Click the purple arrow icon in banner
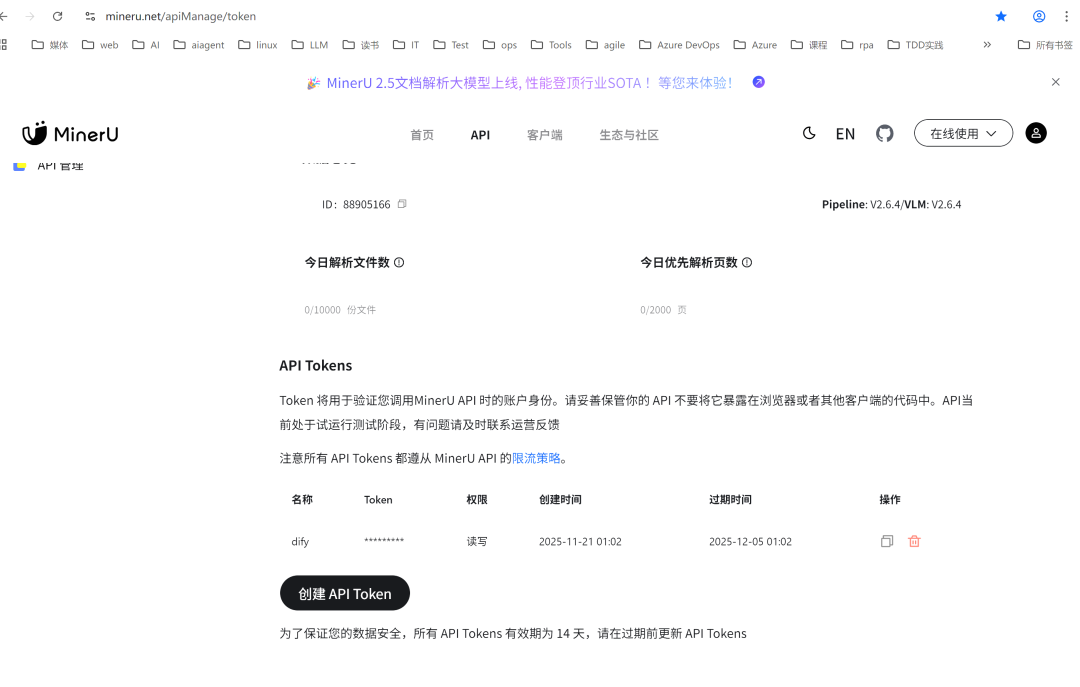Screen dimensions: 1080x687 (758, 82)
